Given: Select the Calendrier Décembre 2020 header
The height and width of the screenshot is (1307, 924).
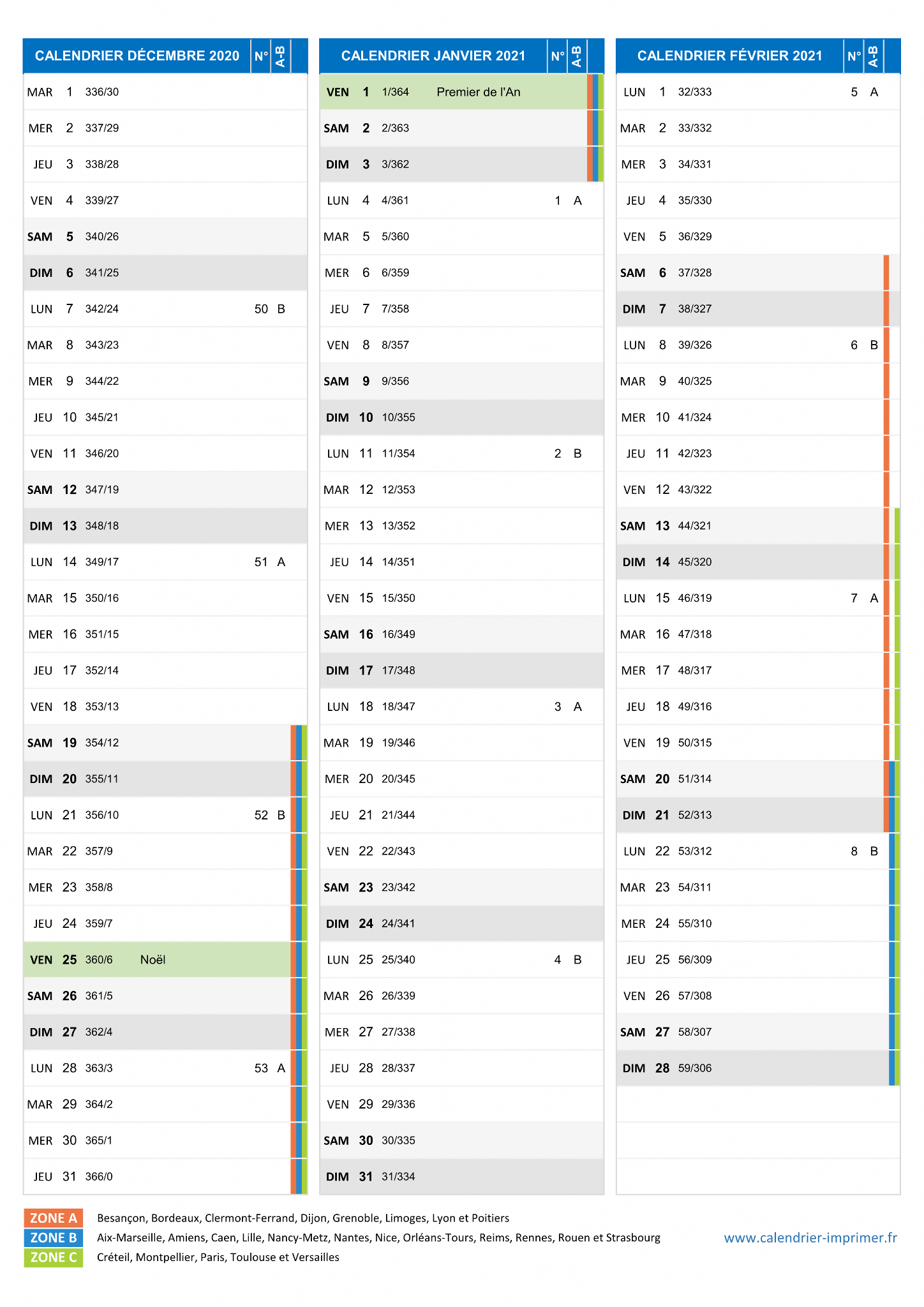Looking at the screenshot, I should coord(137,56).
